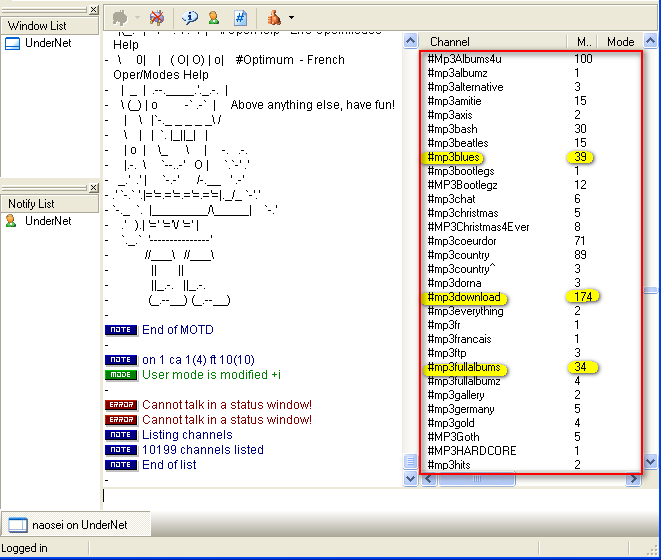
Task: Click the channel list scroll left arrow
Action: tap(429, 479)
